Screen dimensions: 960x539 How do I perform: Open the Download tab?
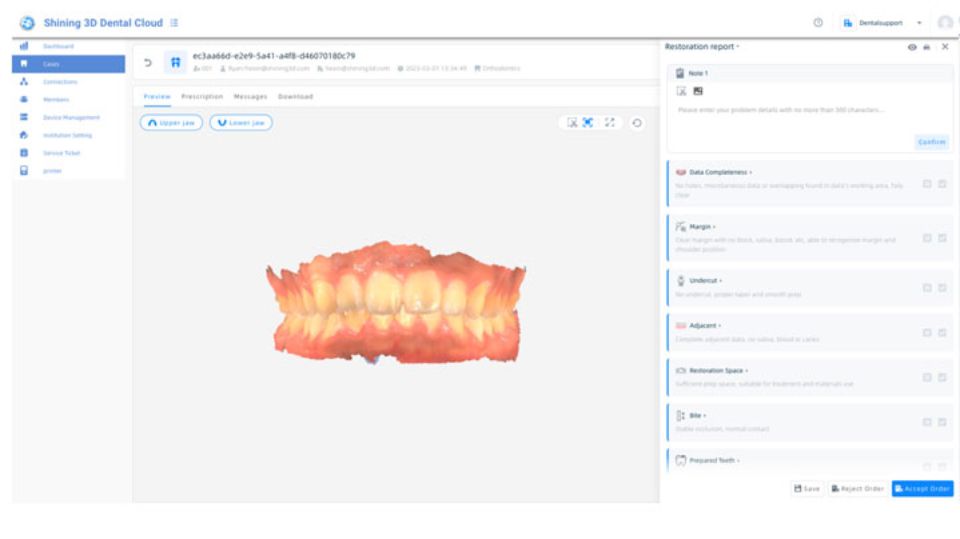(295, 97)
